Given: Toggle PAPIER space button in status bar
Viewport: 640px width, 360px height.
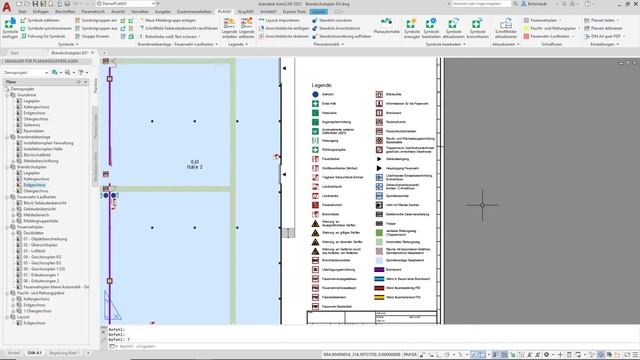Looking at the screenshot, I should (410, 355).
